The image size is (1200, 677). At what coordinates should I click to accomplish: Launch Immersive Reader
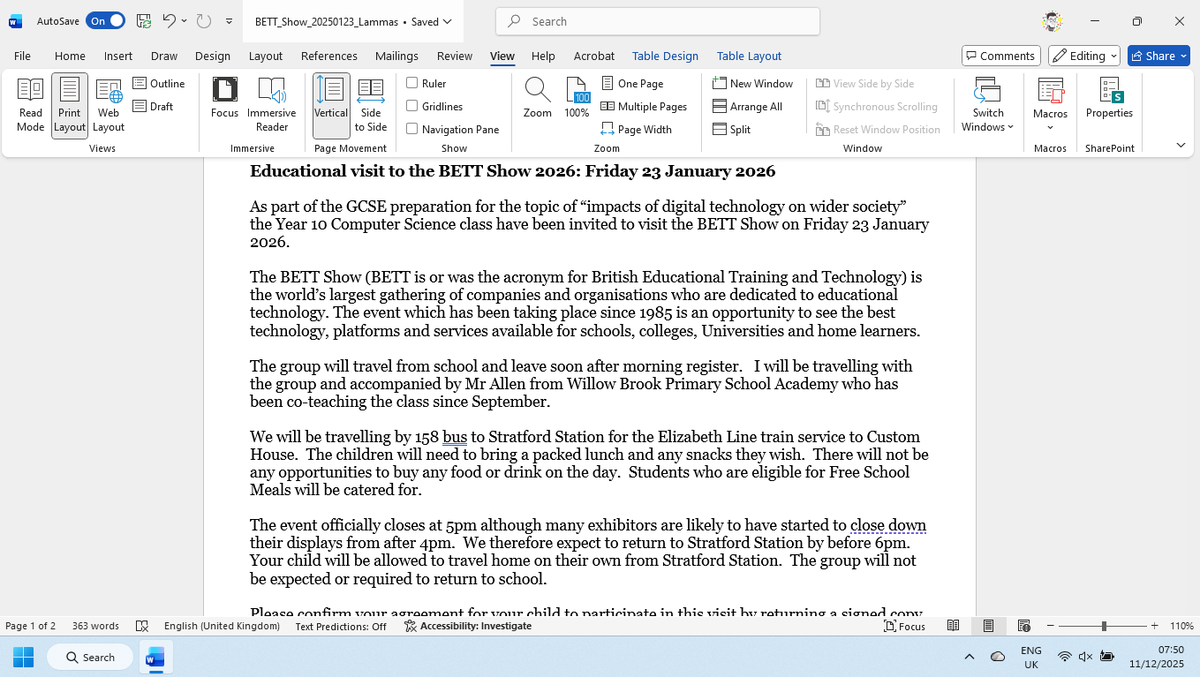pos(271,105)
